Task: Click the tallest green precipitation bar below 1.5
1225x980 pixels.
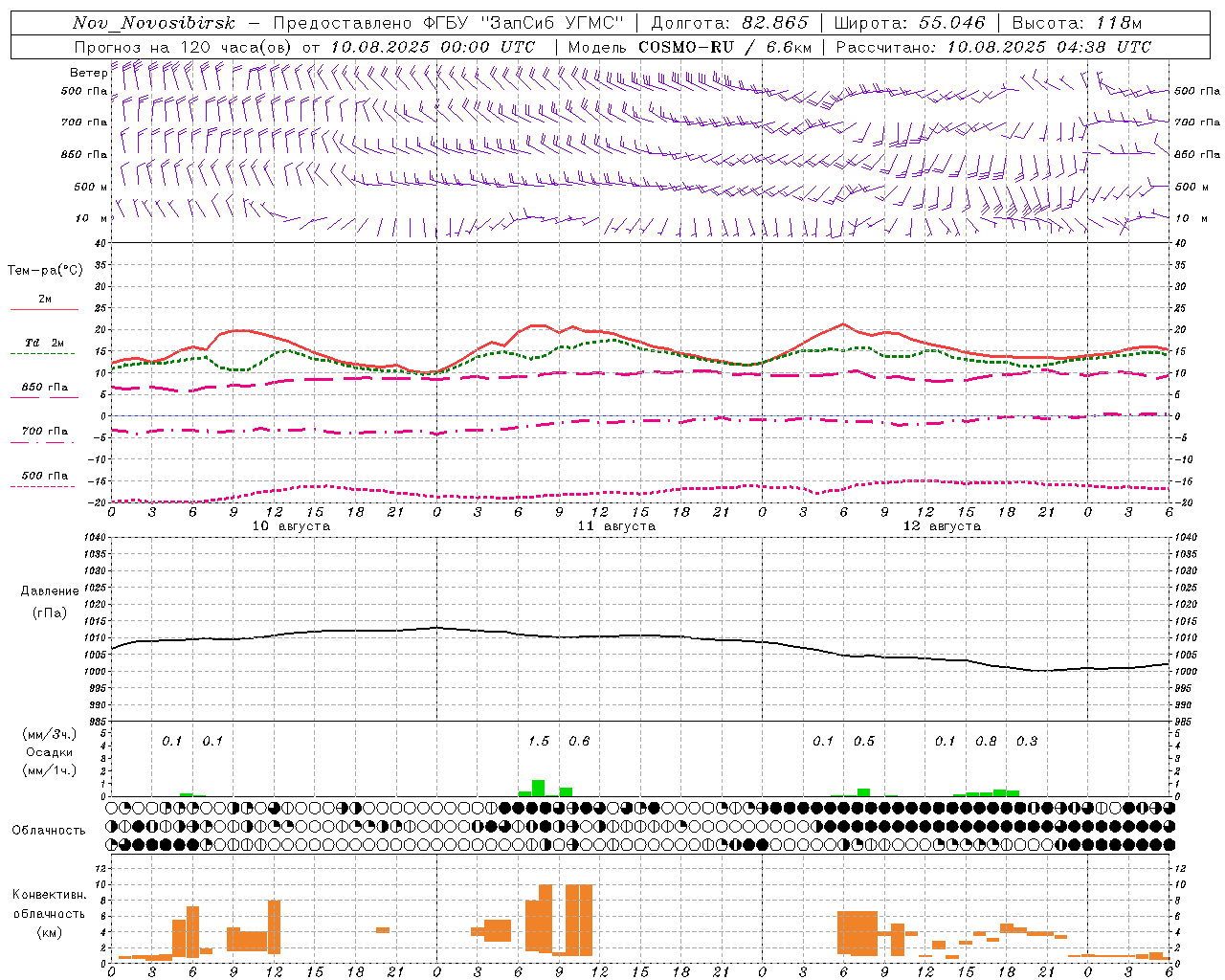Action: click(x=538, y=789)
